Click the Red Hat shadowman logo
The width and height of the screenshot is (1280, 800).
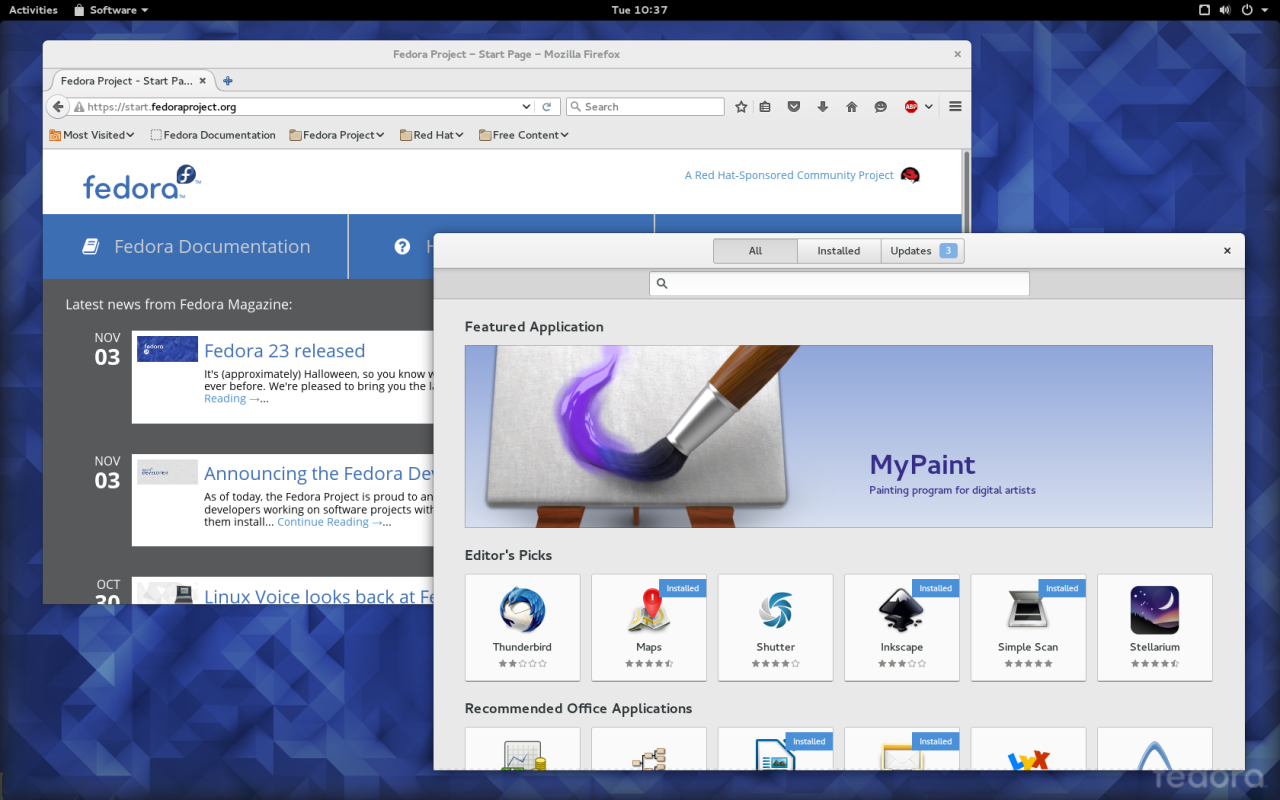coord(910,175)
